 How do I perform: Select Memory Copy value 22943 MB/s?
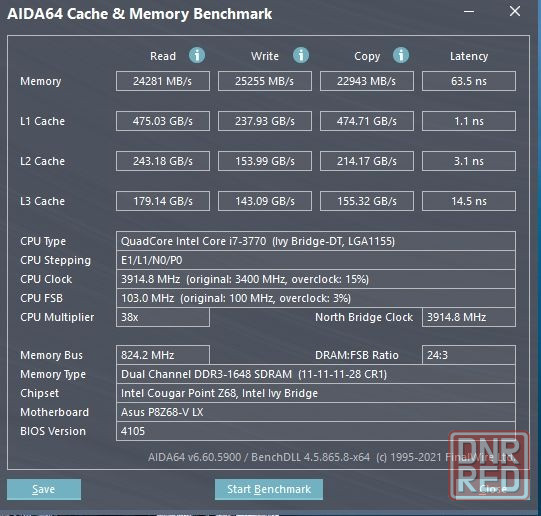click(367, 81)
